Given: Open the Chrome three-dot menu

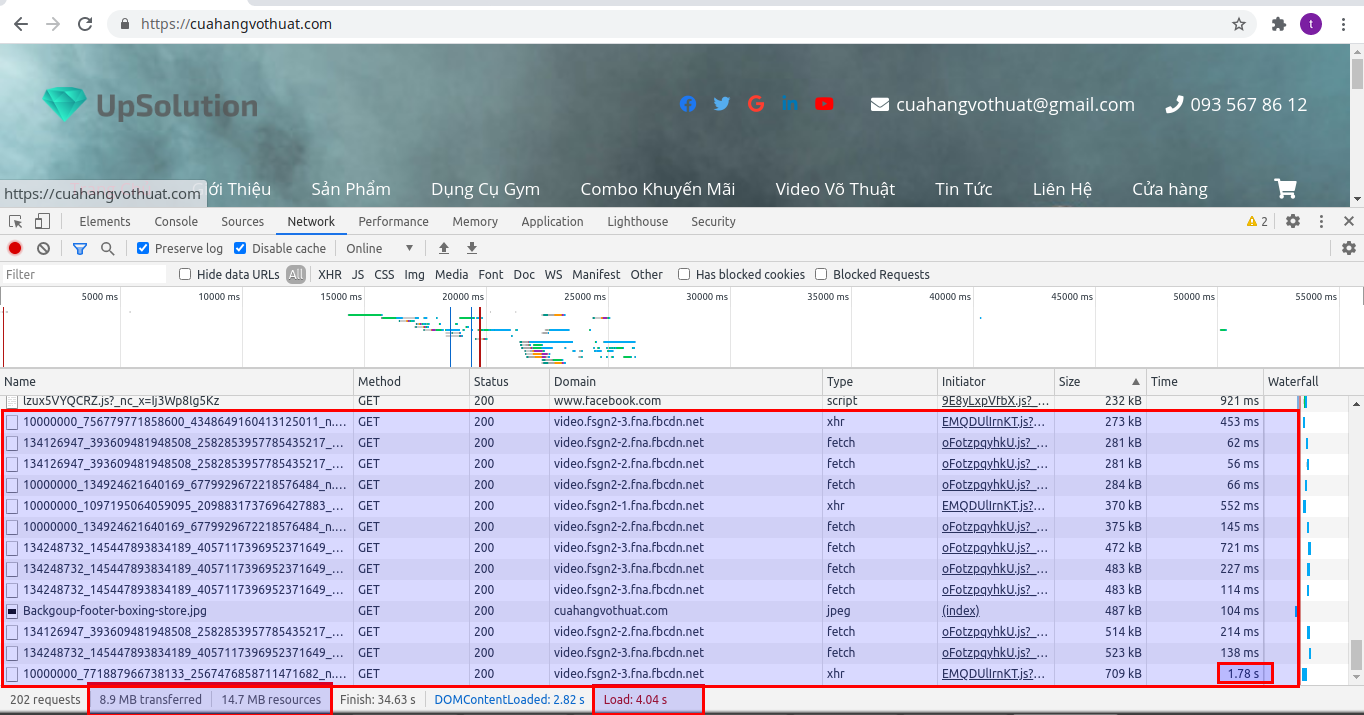Looking at the screenshot, I should coord(1343,24).
